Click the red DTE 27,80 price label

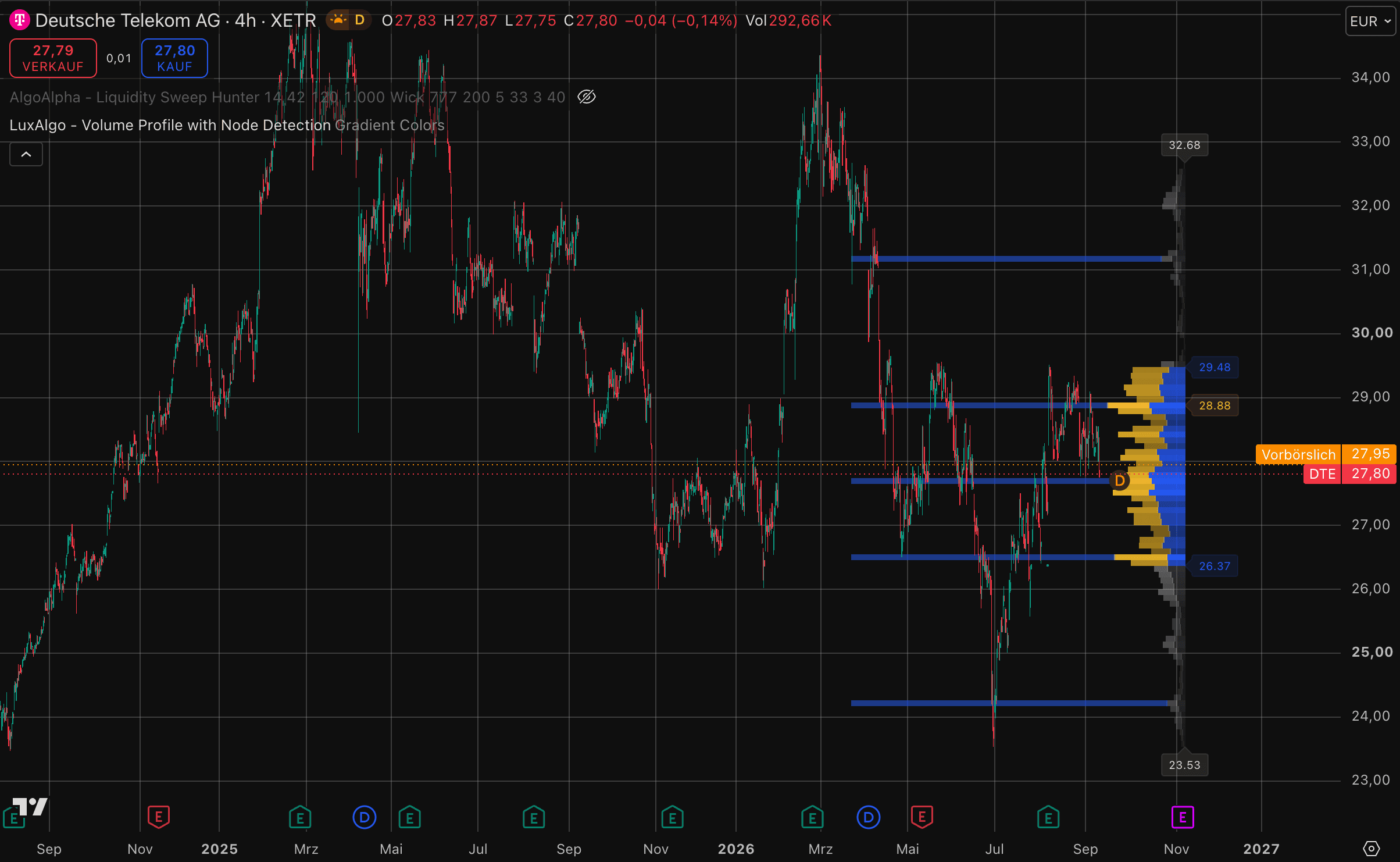point(1349,473)
